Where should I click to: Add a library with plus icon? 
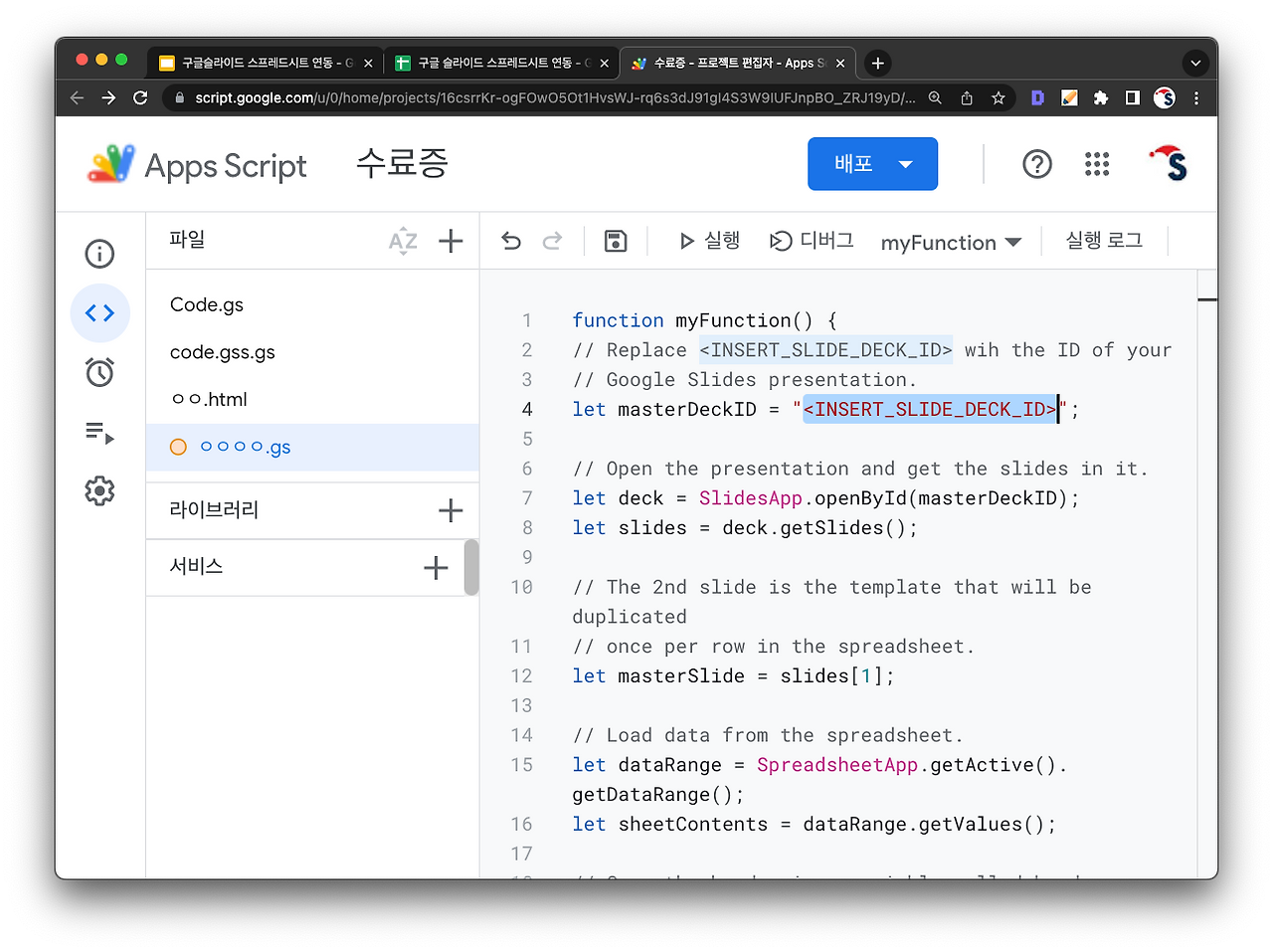click(451, 510)
